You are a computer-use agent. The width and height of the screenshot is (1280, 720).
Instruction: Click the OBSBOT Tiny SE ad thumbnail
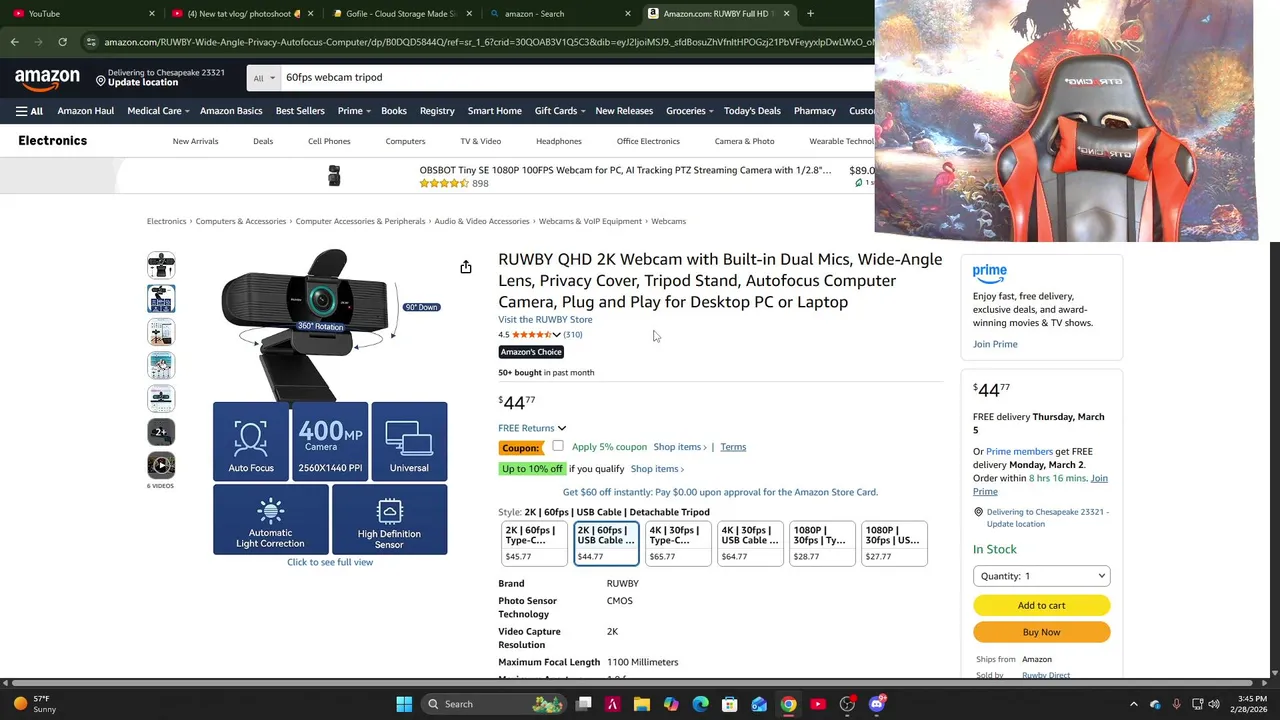pyautogui.click(x=334, y=176)
